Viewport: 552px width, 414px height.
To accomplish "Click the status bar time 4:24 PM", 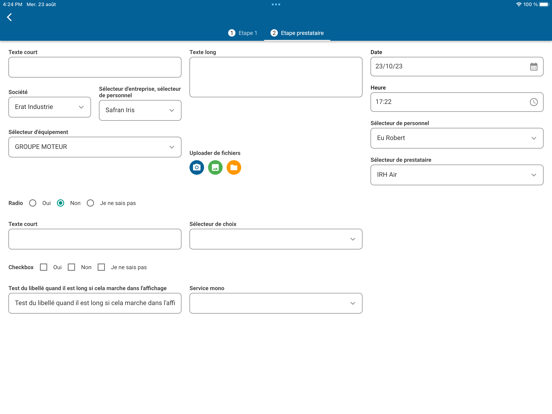I will (x=12, y=4).
